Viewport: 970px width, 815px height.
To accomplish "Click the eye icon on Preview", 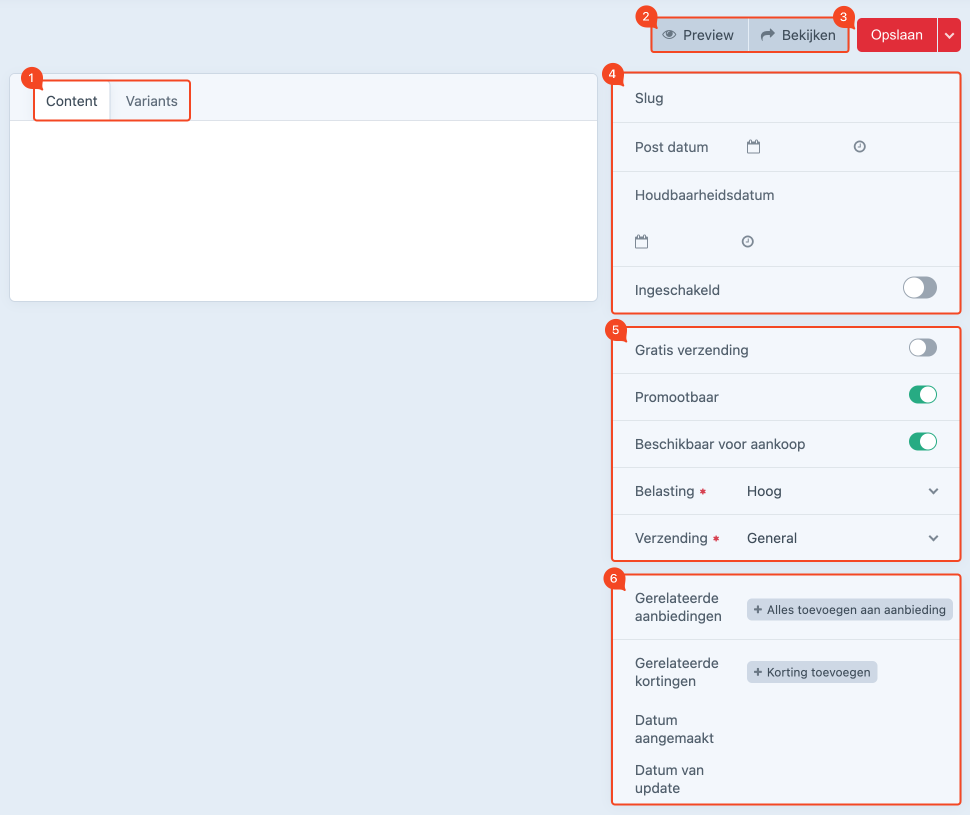I will [670, 35].
